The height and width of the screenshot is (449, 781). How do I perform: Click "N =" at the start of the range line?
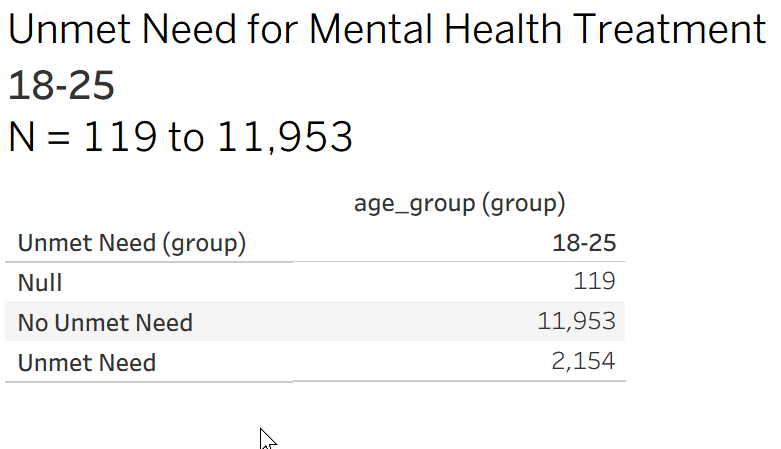coord(40,138)
